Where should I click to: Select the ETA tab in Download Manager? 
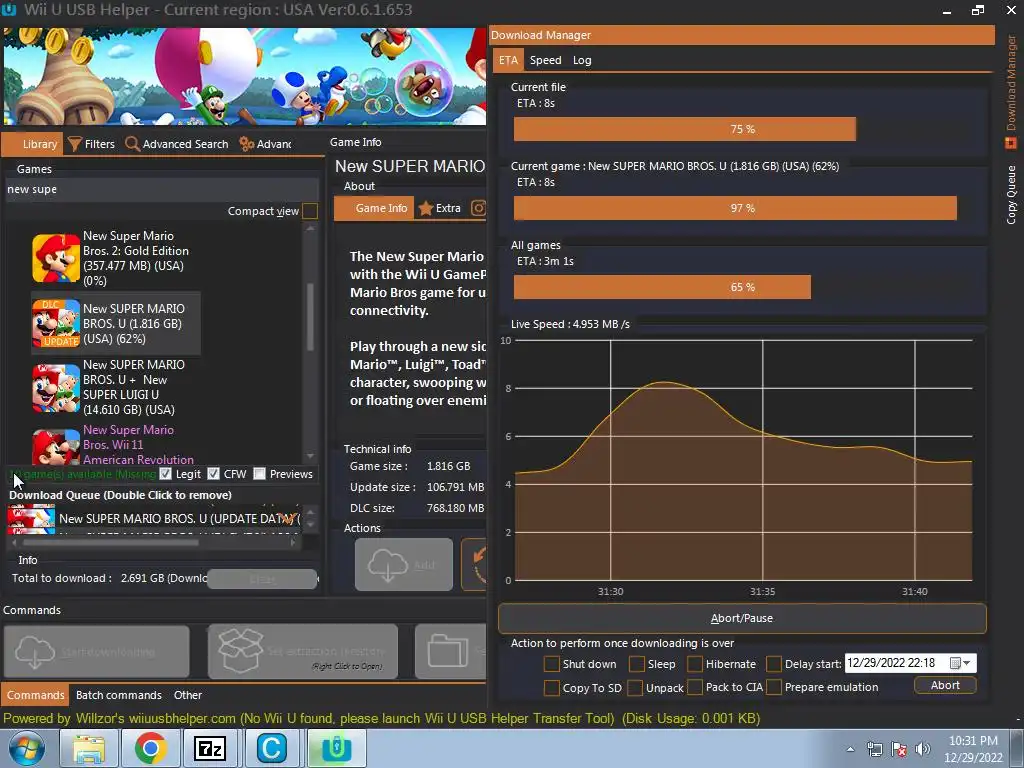point(508,60)
